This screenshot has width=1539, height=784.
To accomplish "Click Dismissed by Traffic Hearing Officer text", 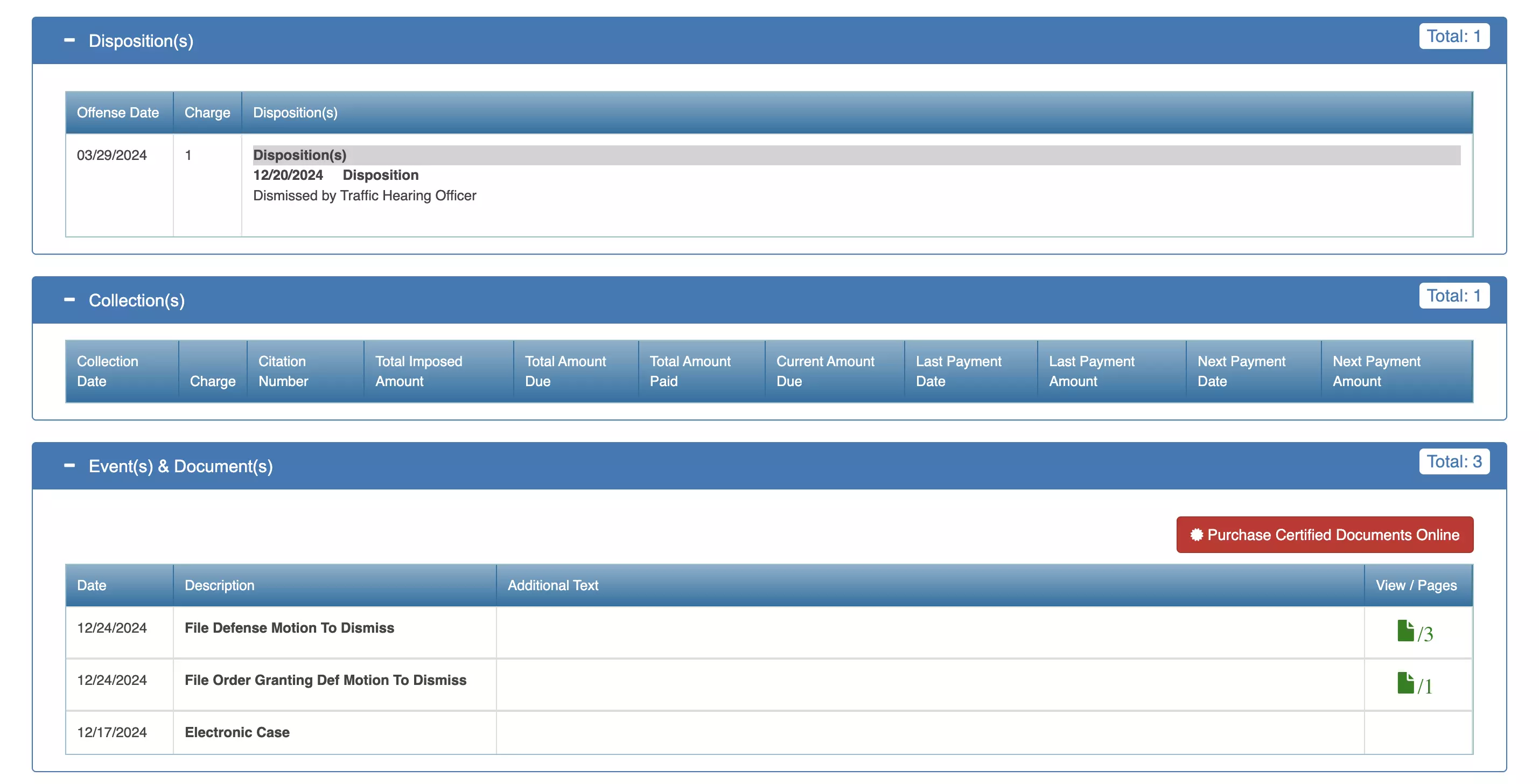I will click(x=365, y=195).
